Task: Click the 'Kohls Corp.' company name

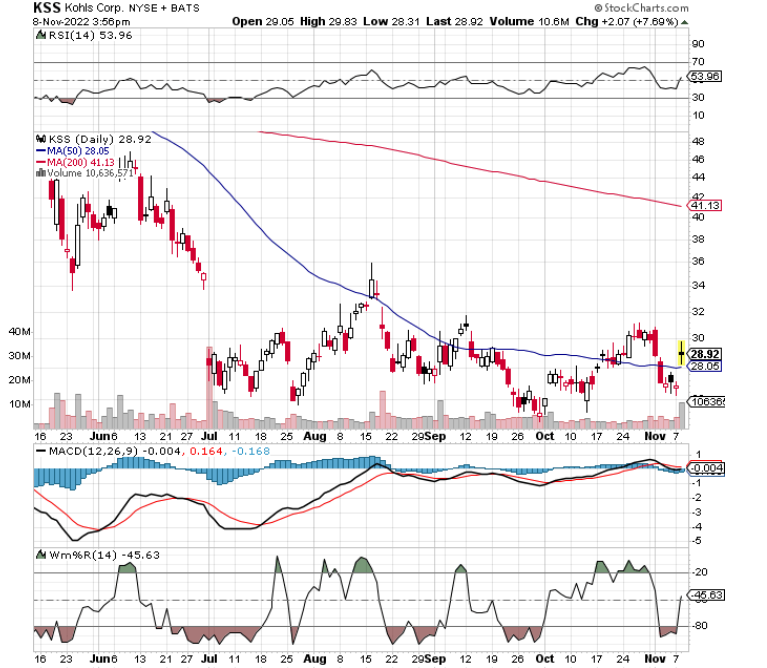Action: point(95,8)
